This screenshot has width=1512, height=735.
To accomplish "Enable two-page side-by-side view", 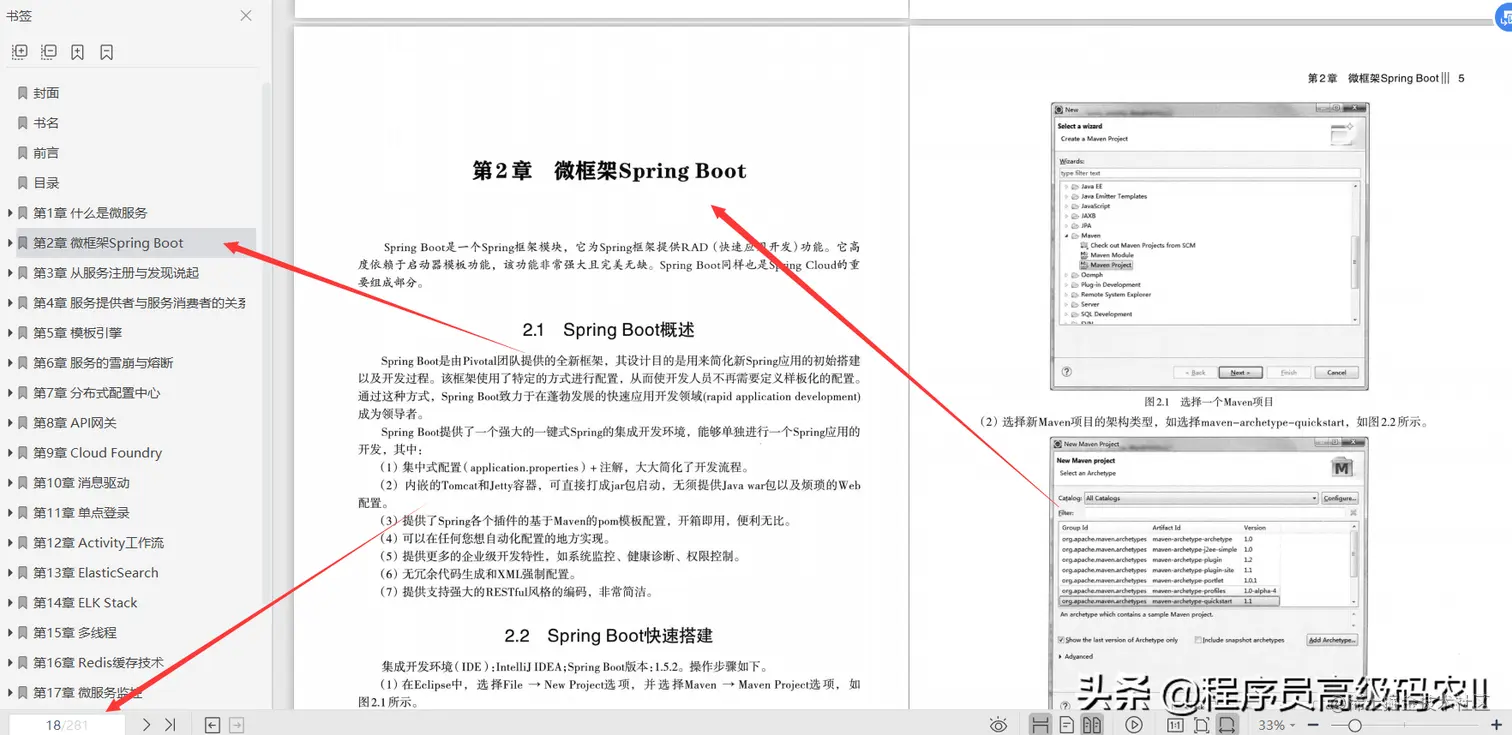I will tap(1092, 724).
